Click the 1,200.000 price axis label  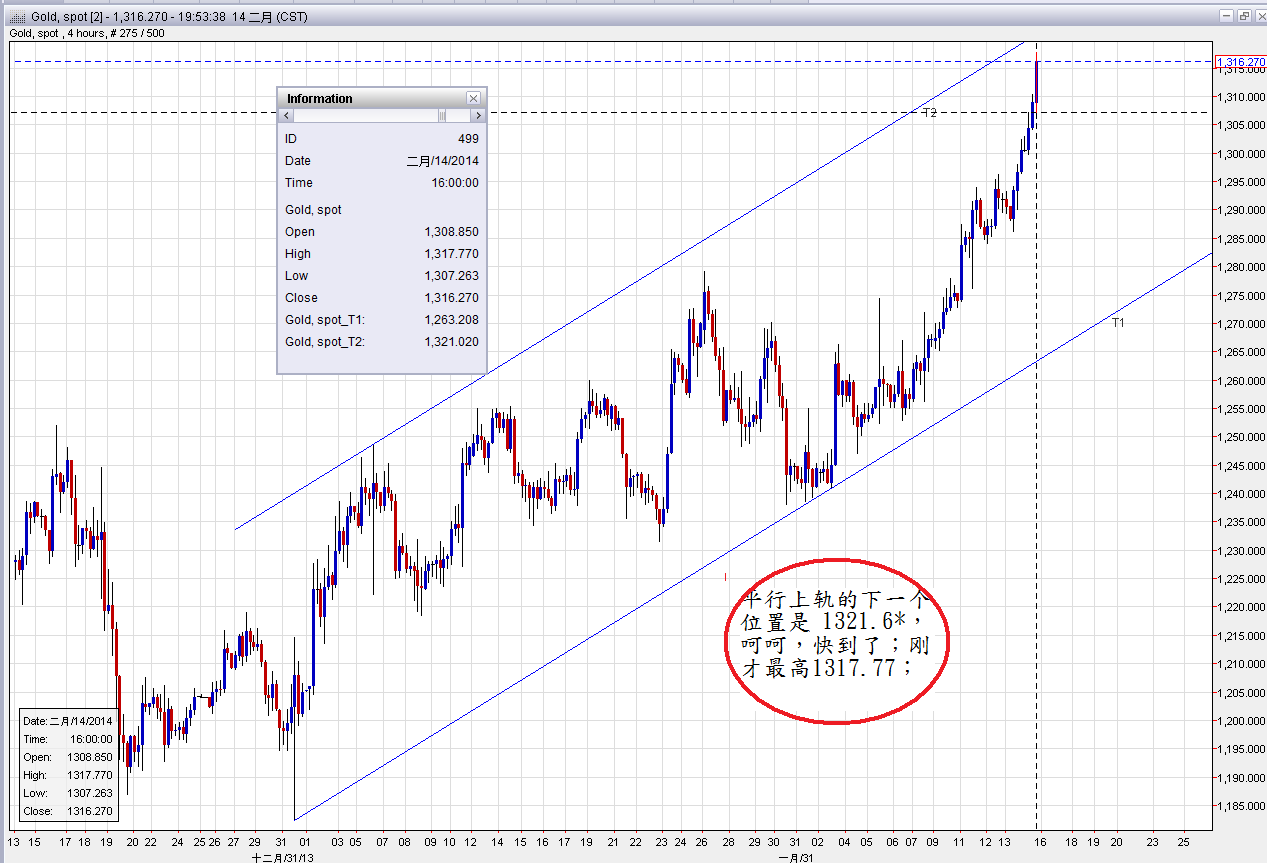[1241, 721]
